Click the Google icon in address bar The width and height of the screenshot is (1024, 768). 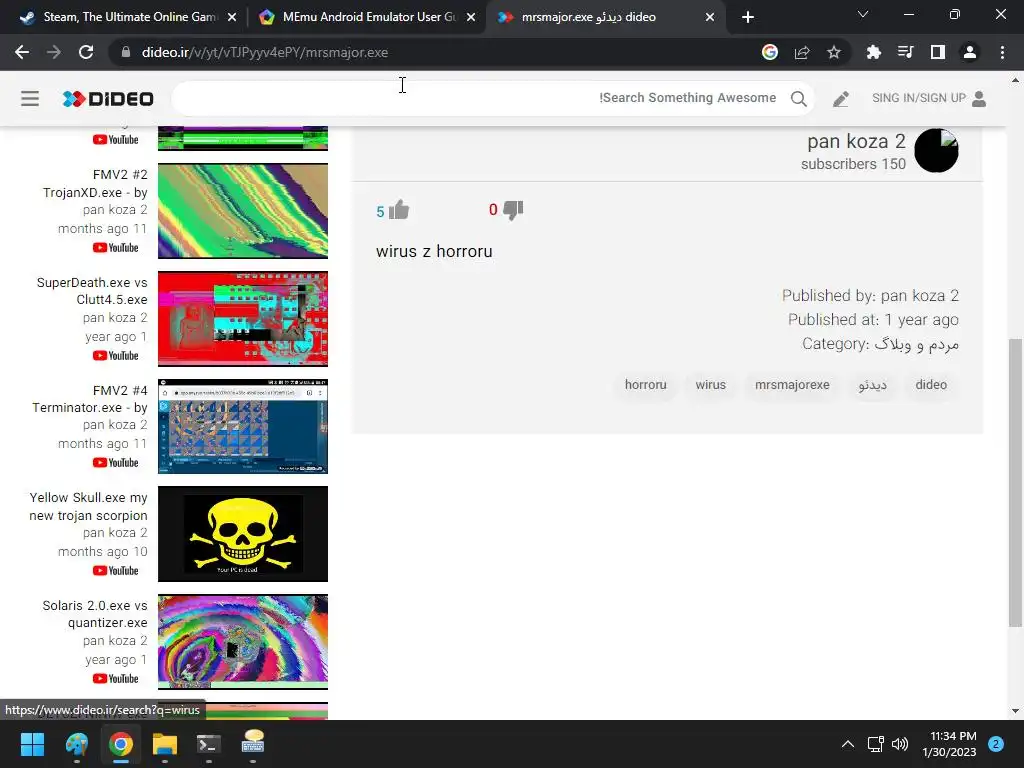769,52
